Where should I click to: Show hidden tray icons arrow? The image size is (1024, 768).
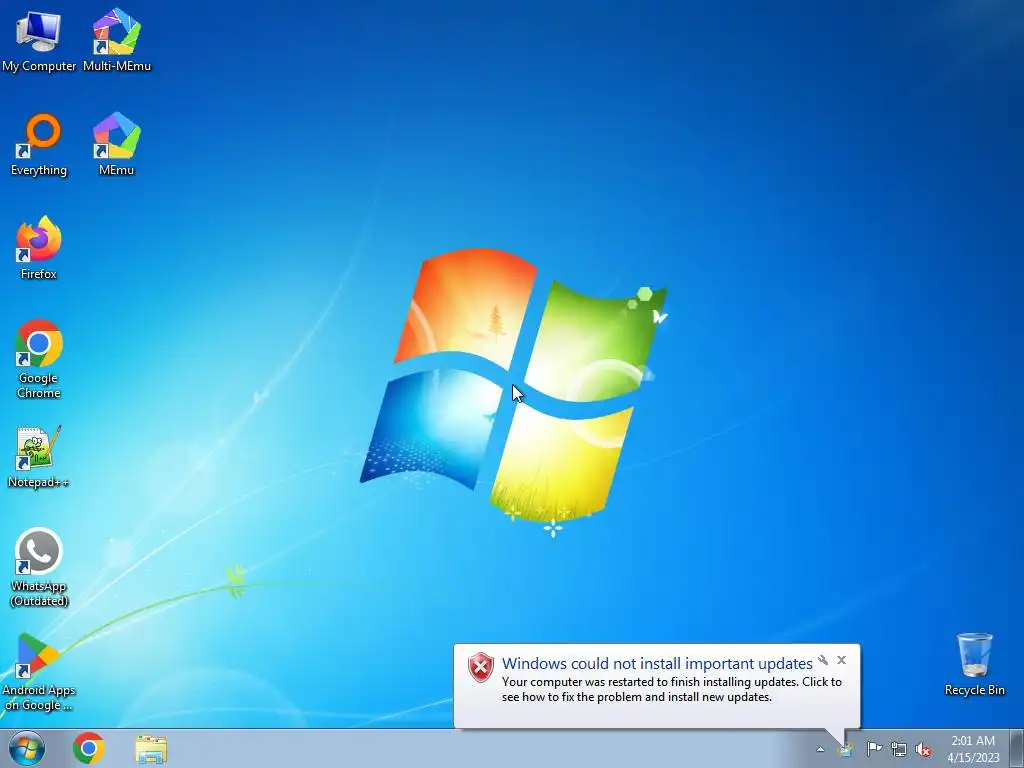(820, 749)
